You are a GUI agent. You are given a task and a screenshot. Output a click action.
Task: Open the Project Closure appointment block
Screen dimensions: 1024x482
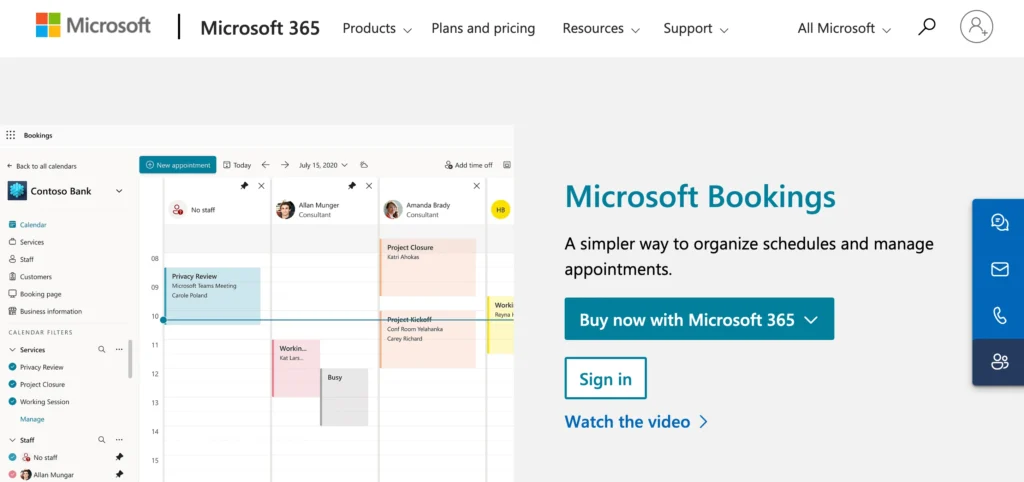pos(428,267)
